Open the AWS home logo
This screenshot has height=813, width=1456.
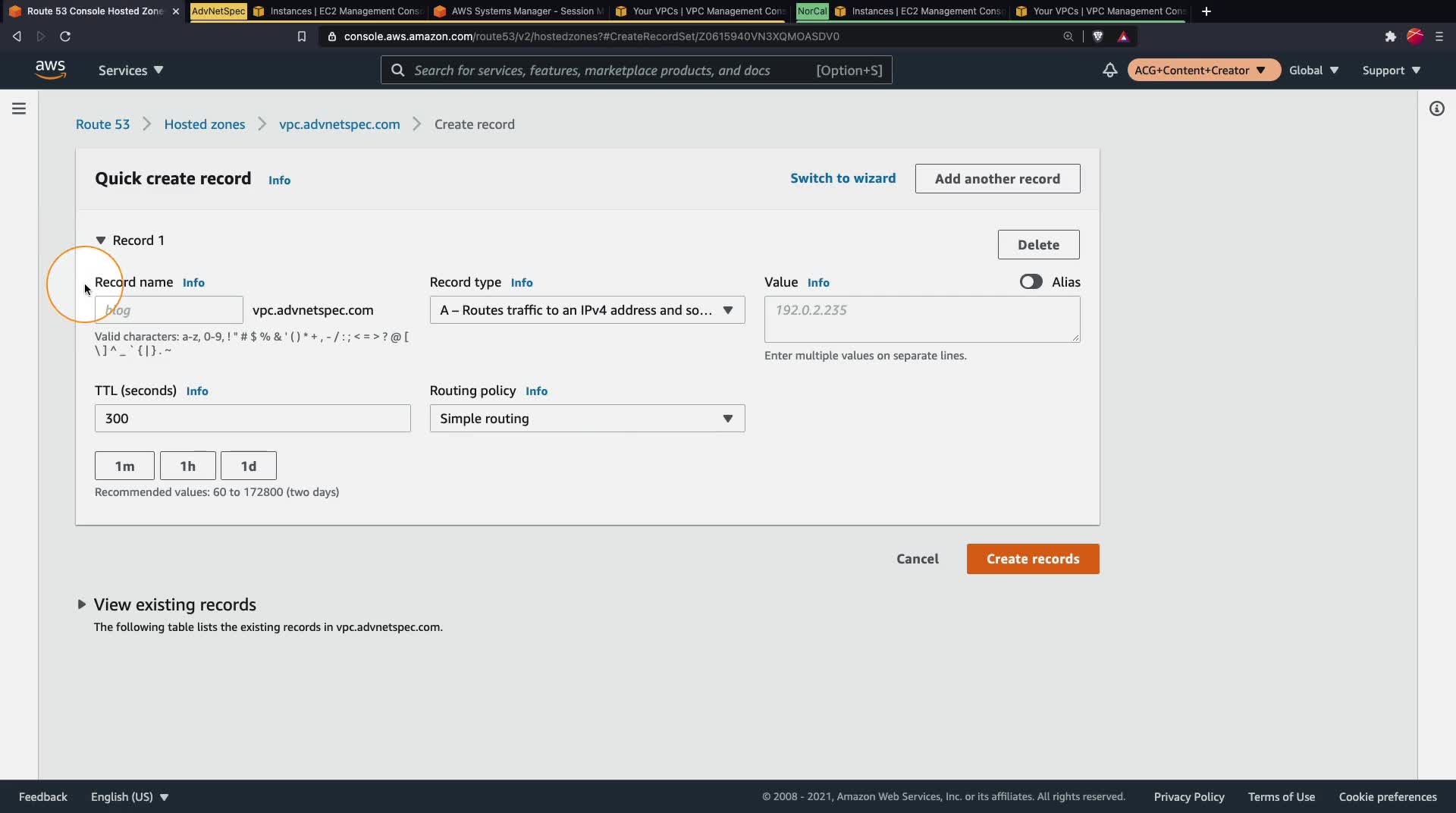50,70
